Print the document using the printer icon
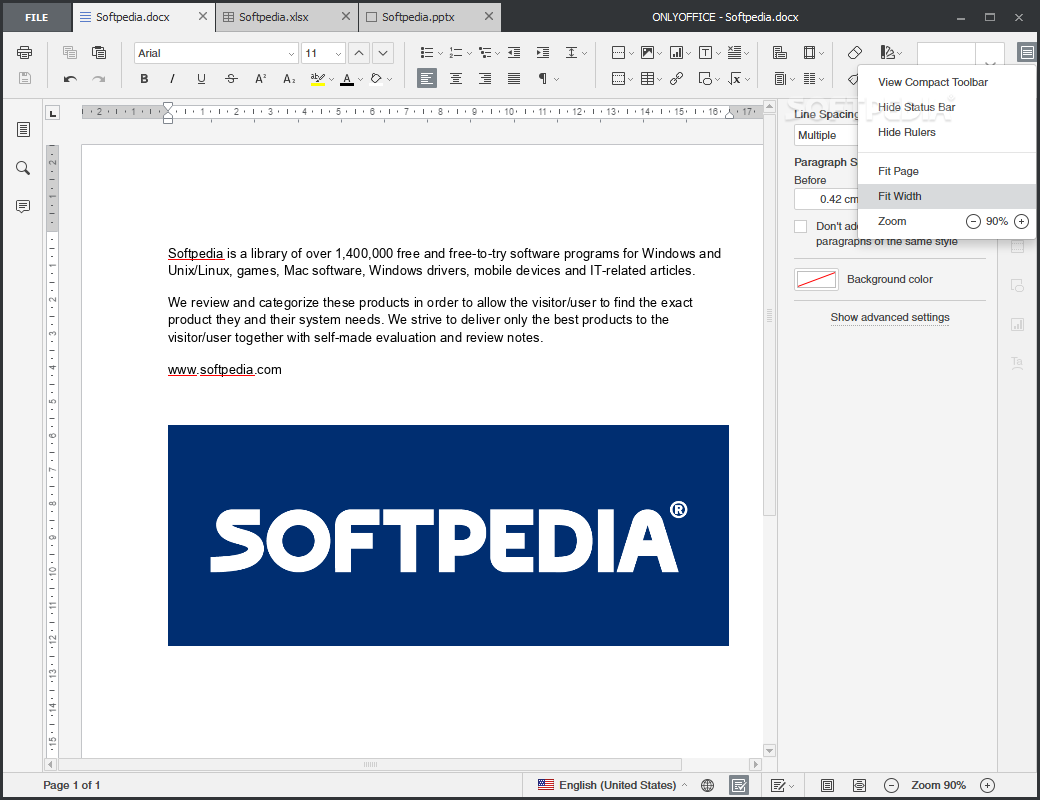The width and height of the screenshot is (1040, 800). [x=25, y=52]
